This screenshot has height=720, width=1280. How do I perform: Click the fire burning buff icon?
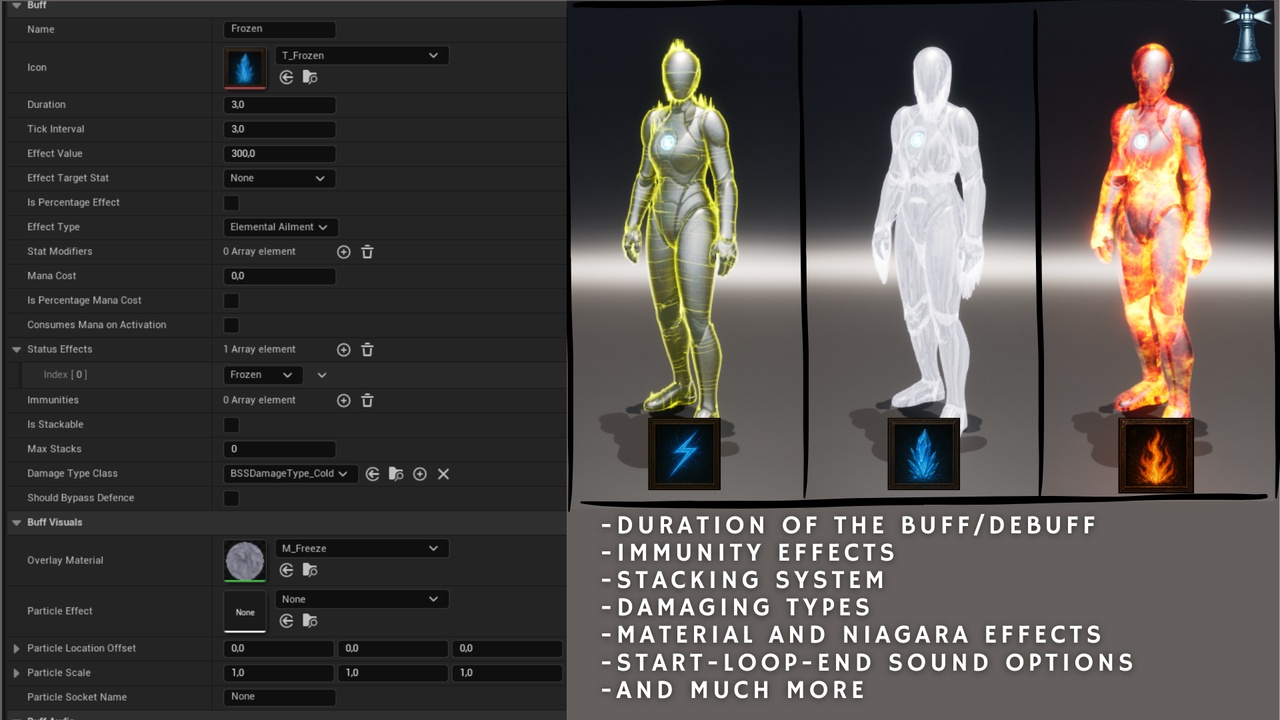click(1156, 456)
